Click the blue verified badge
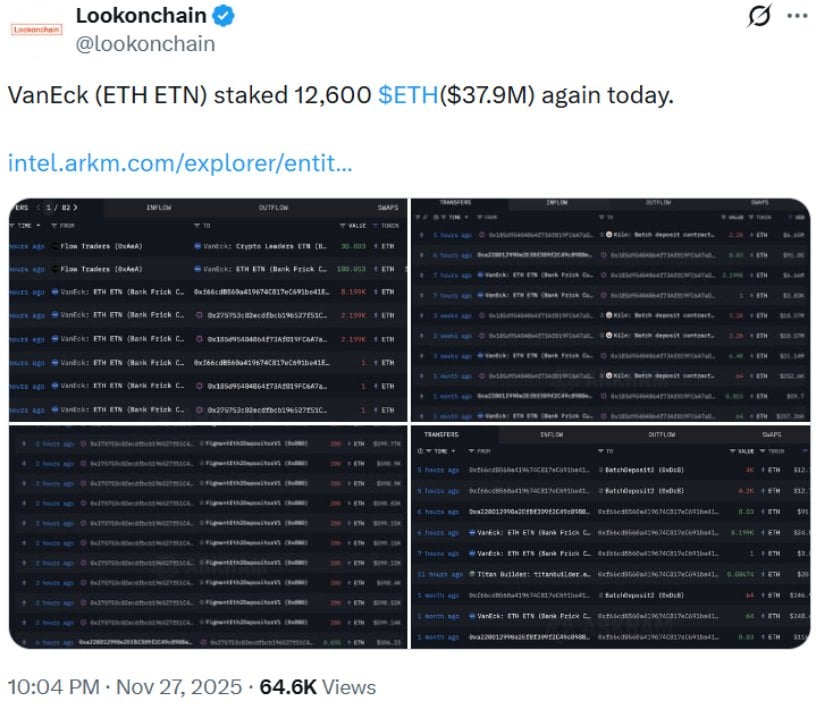This screenshot has height=710, width=825. coord(226,16)
